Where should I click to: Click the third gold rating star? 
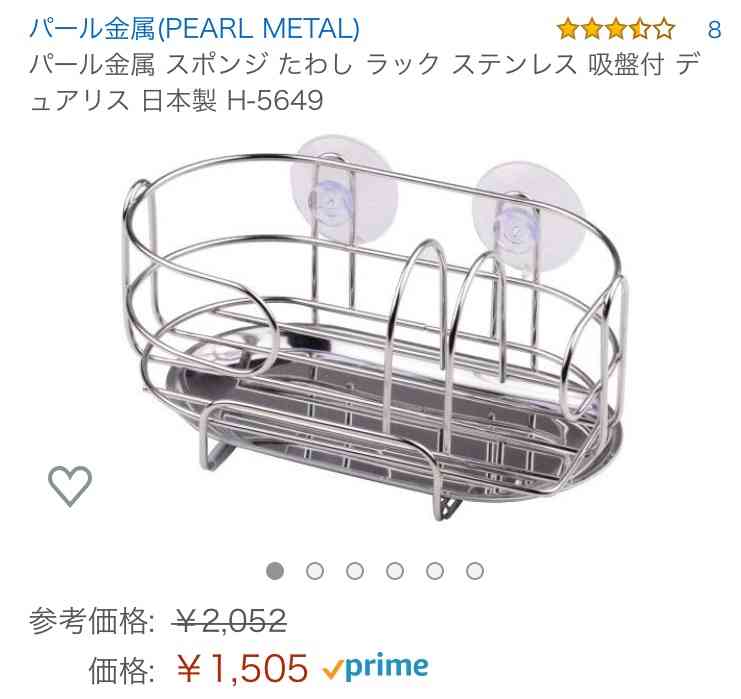616,29
